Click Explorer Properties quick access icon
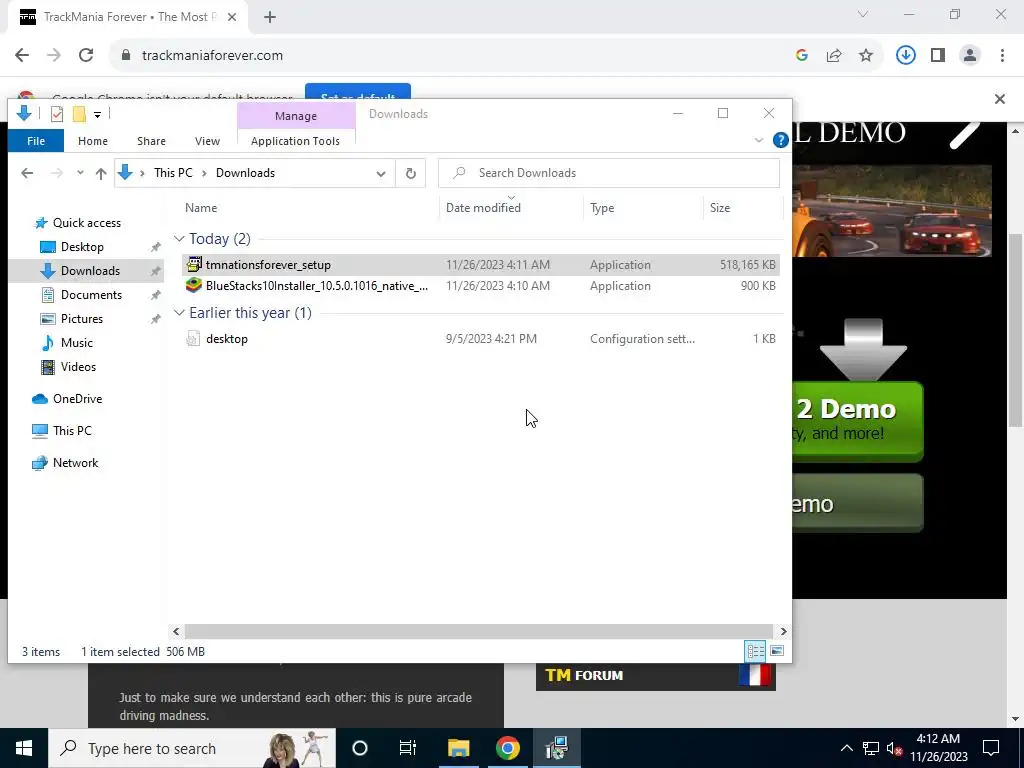The image size is (1024, 768). pyautogui.click(x=57, y=114)
